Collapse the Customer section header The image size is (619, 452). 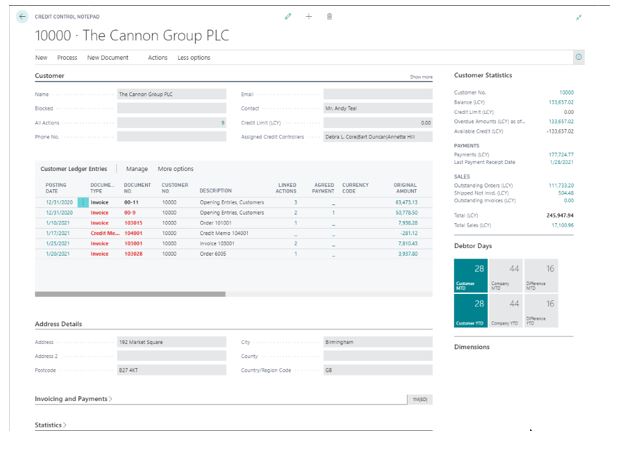49,75
